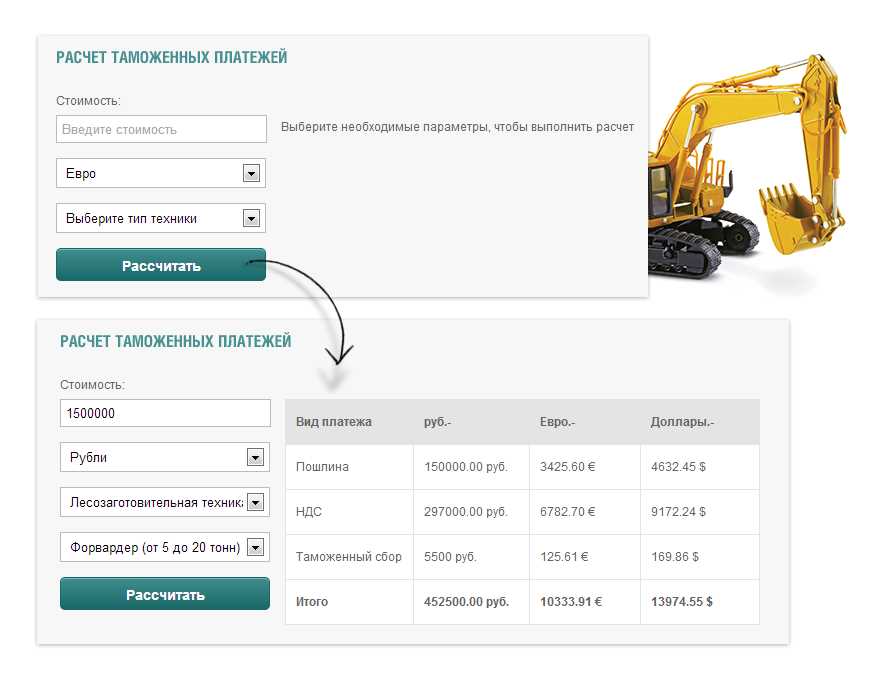Click the "Выберите необходимые параметры" hint text
Screen dimensions: 892x682
click(457, 127)
